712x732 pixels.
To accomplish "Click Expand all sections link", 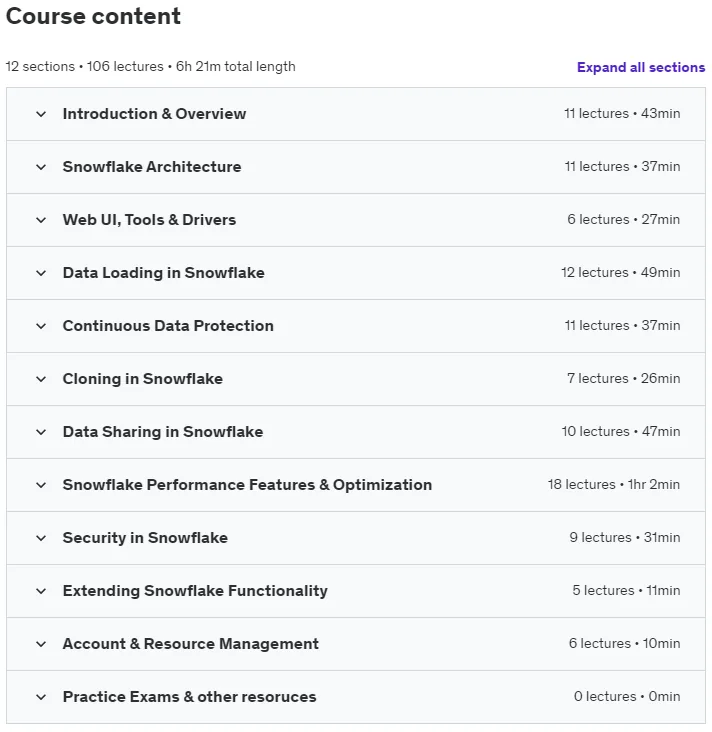I will click(641, 67).
